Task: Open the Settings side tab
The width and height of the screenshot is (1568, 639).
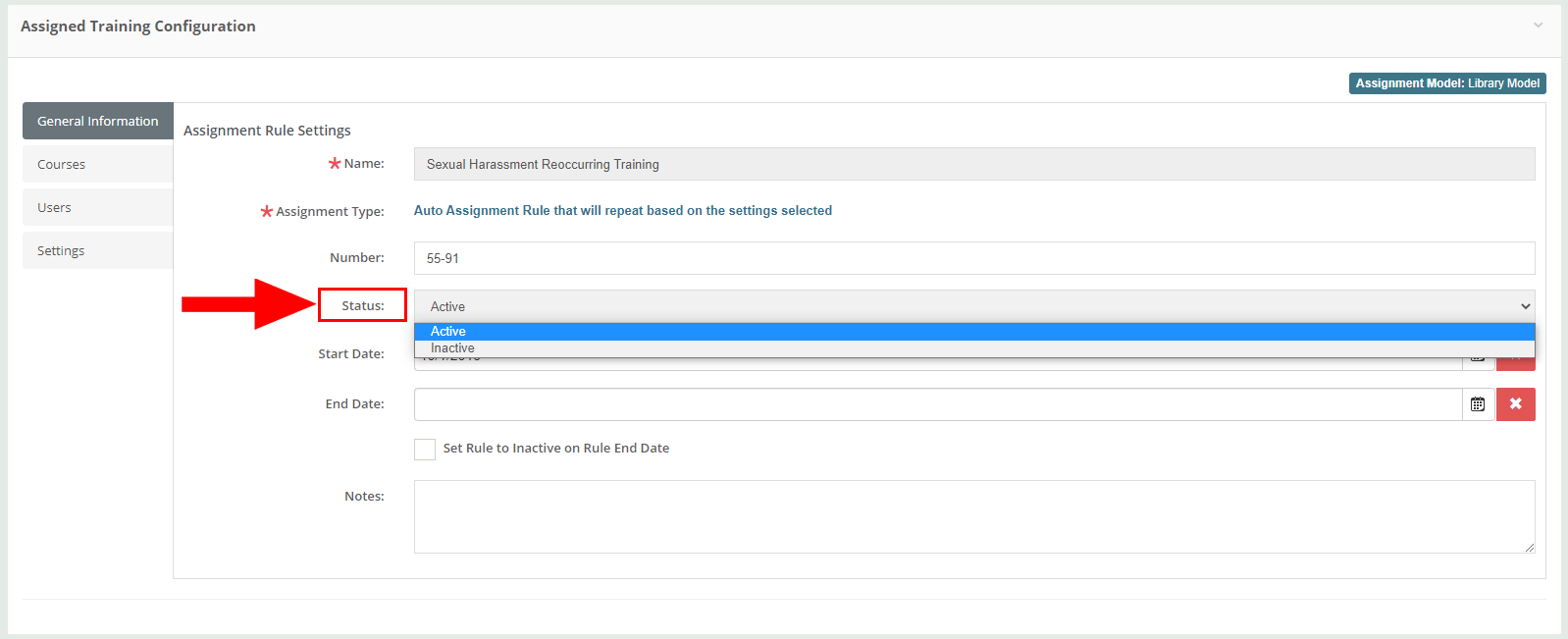Action: tap(98, 250)
